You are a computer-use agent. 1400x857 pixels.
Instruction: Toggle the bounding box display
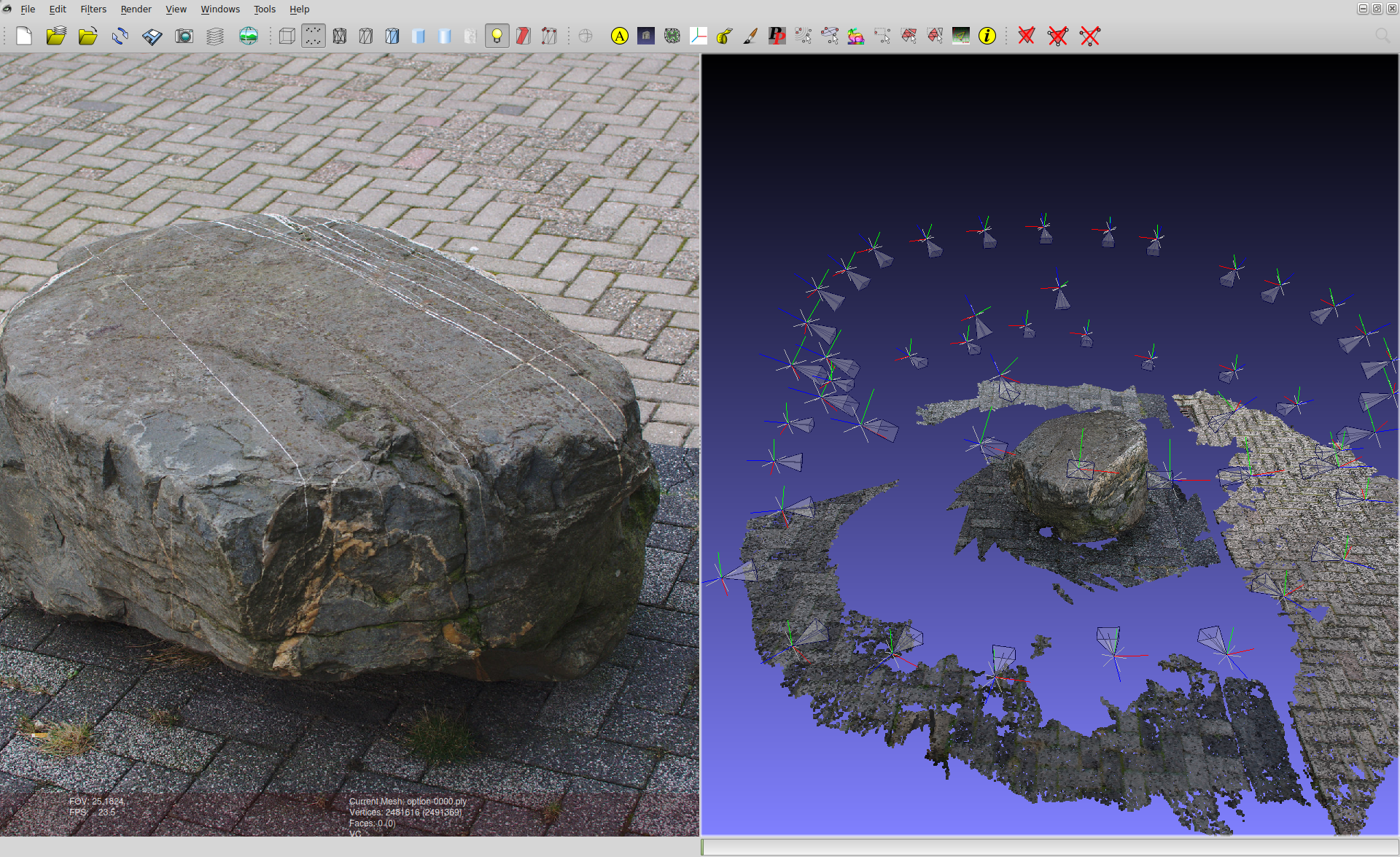[x=287, y=36]
